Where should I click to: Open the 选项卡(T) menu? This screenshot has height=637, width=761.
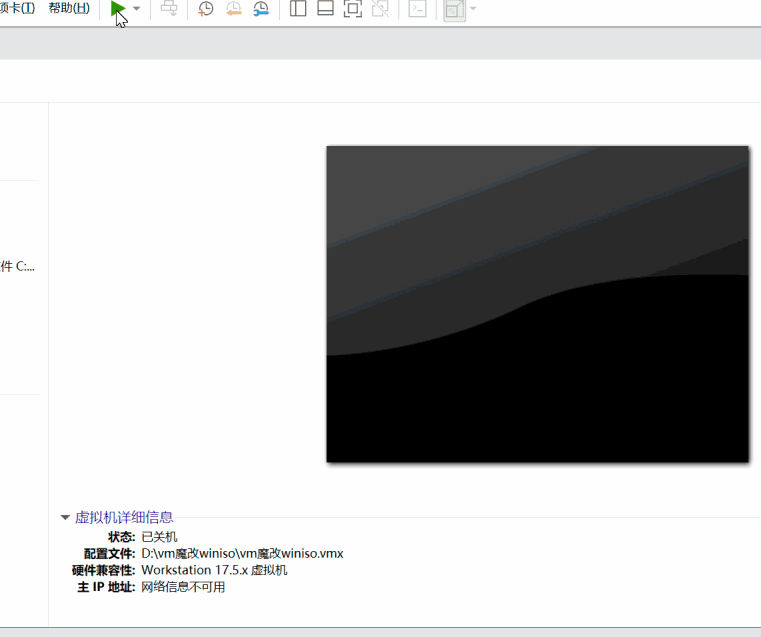(17, 8)
